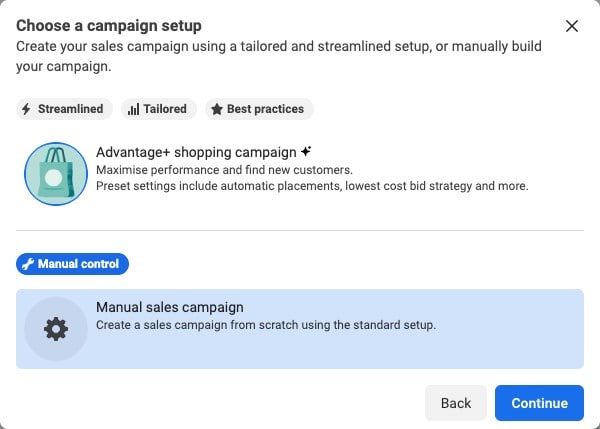Click the Manual control badge
This screenshot has height=429, width=600.
pos(72,264)
